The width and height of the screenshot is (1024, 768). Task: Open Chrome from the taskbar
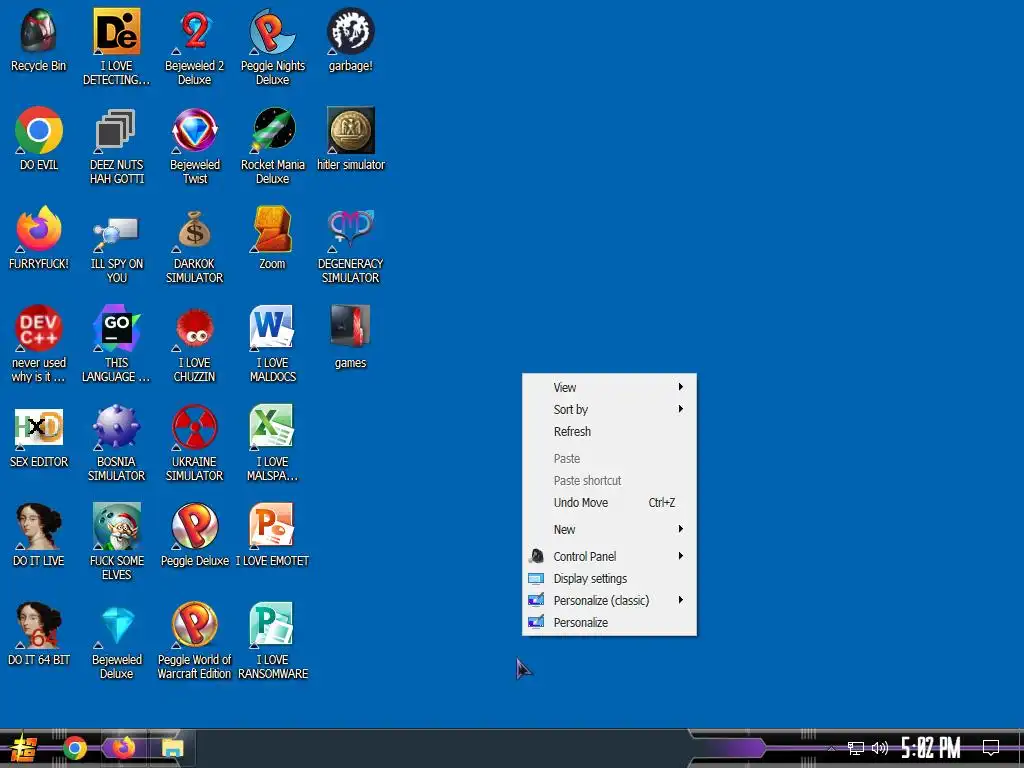pos(75,748)
